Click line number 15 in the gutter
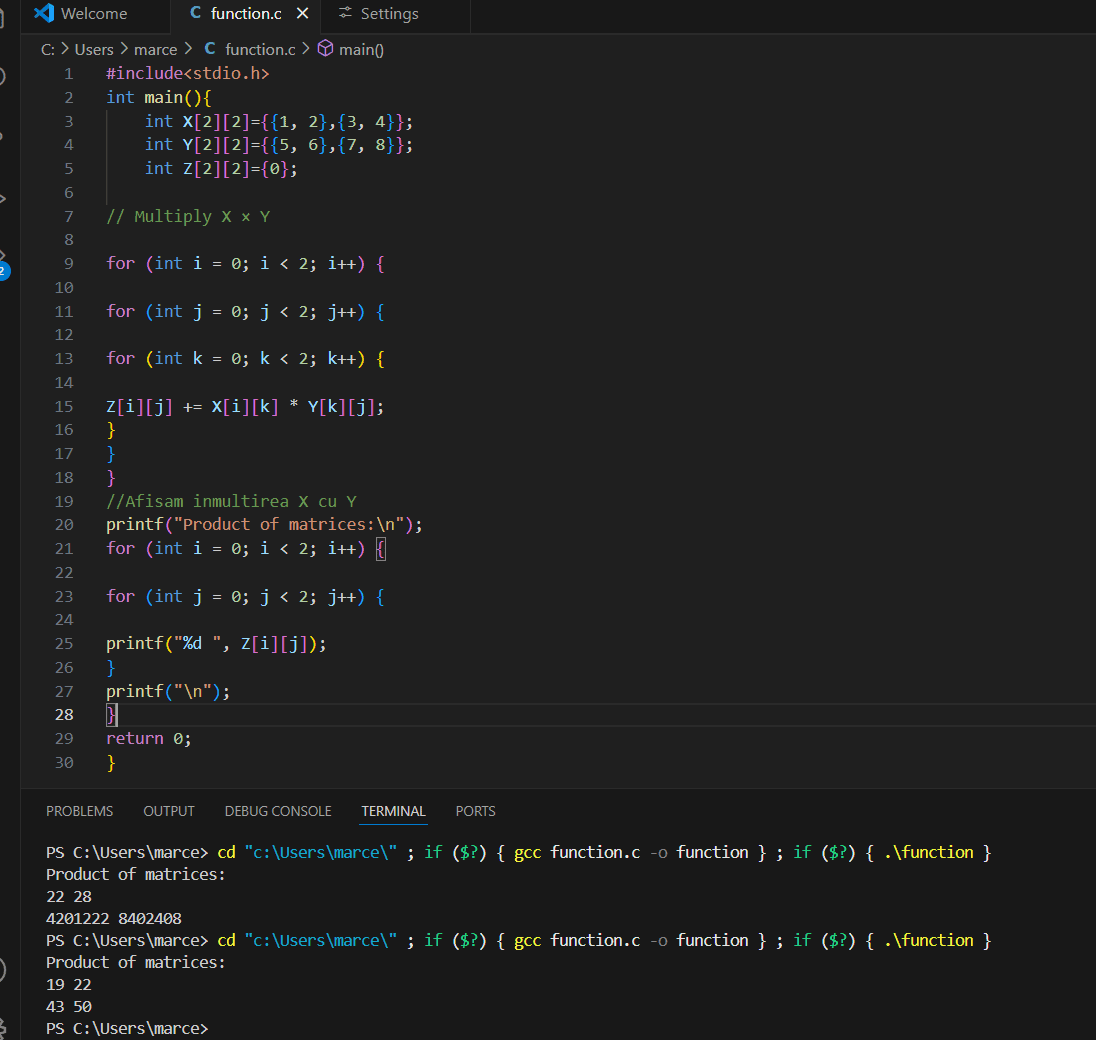Screen dimensions: 1096x1040 coord(64,406)
